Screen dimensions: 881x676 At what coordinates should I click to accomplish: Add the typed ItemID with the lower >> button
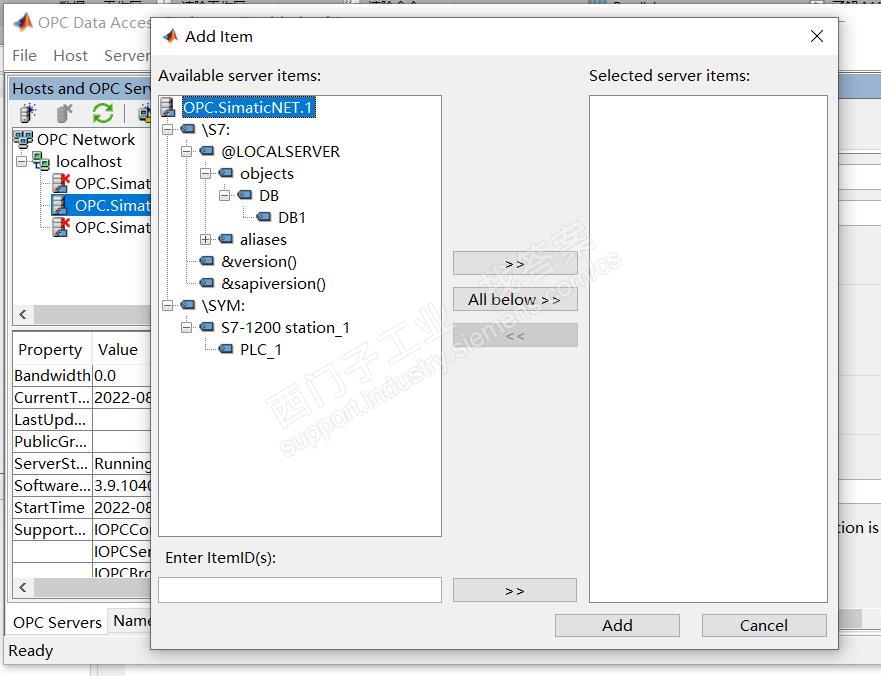(515, 591)
